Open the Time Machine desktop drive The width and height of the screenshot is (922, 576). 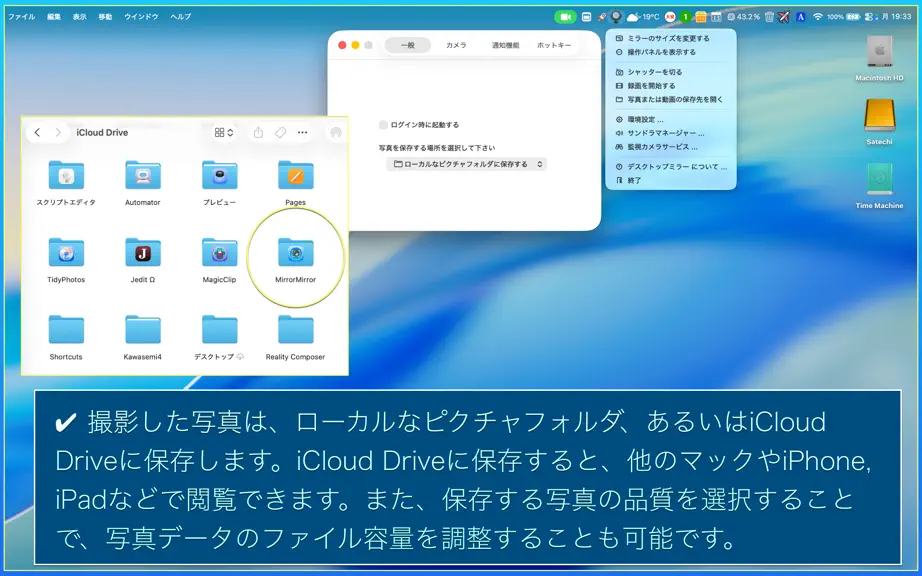(x=879, y=185)
